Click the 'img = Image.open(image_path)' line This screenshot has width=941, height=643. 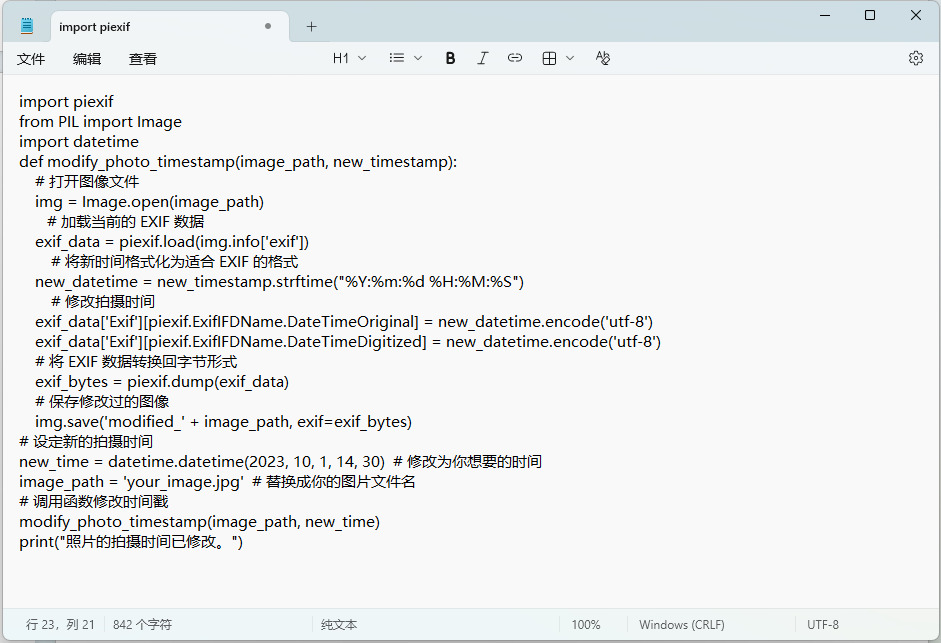[149, 202]
